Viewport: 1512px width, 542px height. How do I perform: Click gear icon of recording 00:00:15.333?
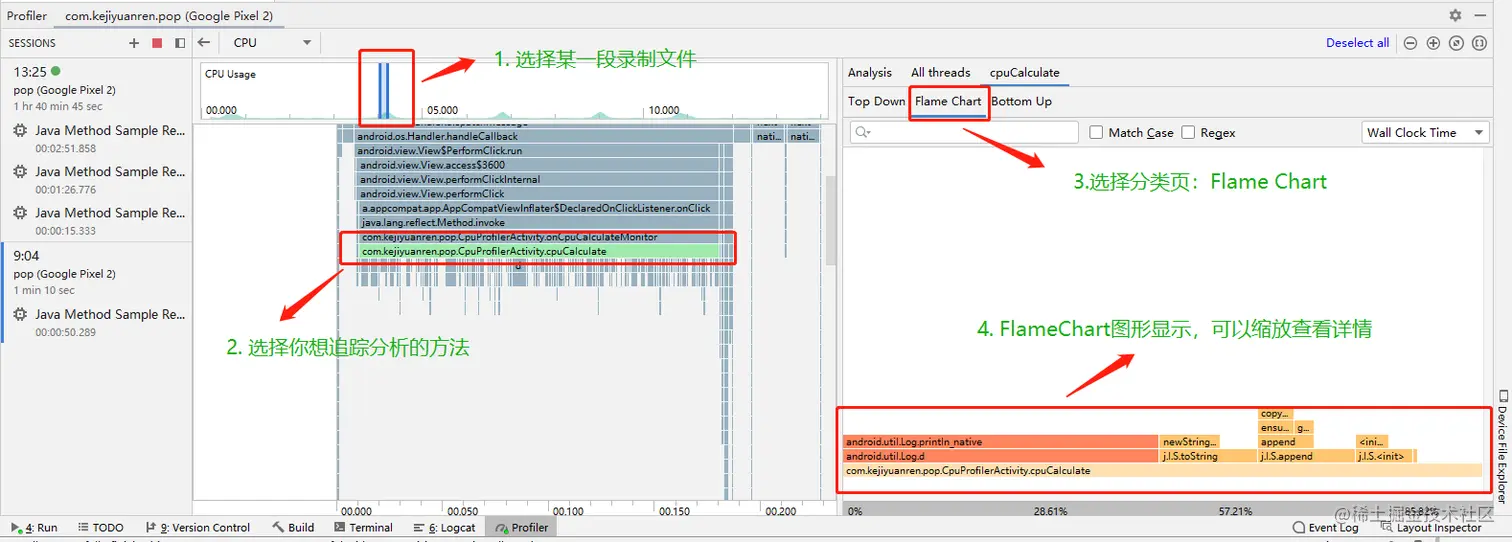[20, 213]
